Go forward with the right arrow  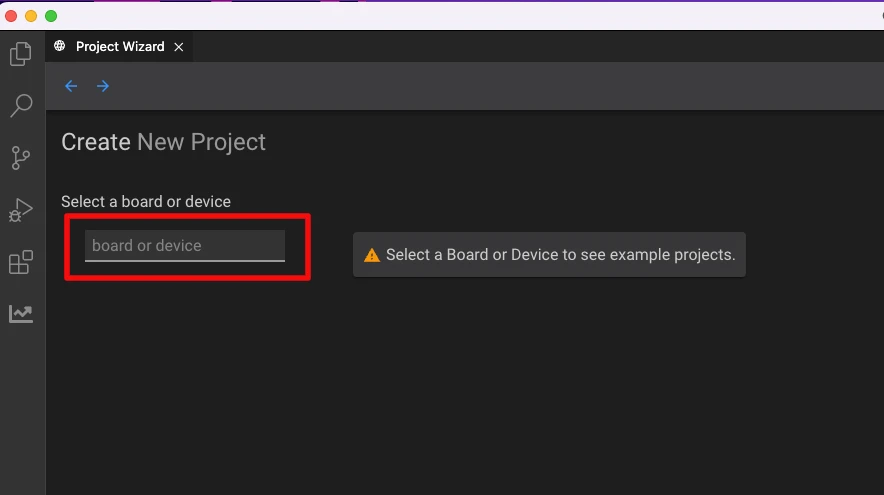(103, 86)
